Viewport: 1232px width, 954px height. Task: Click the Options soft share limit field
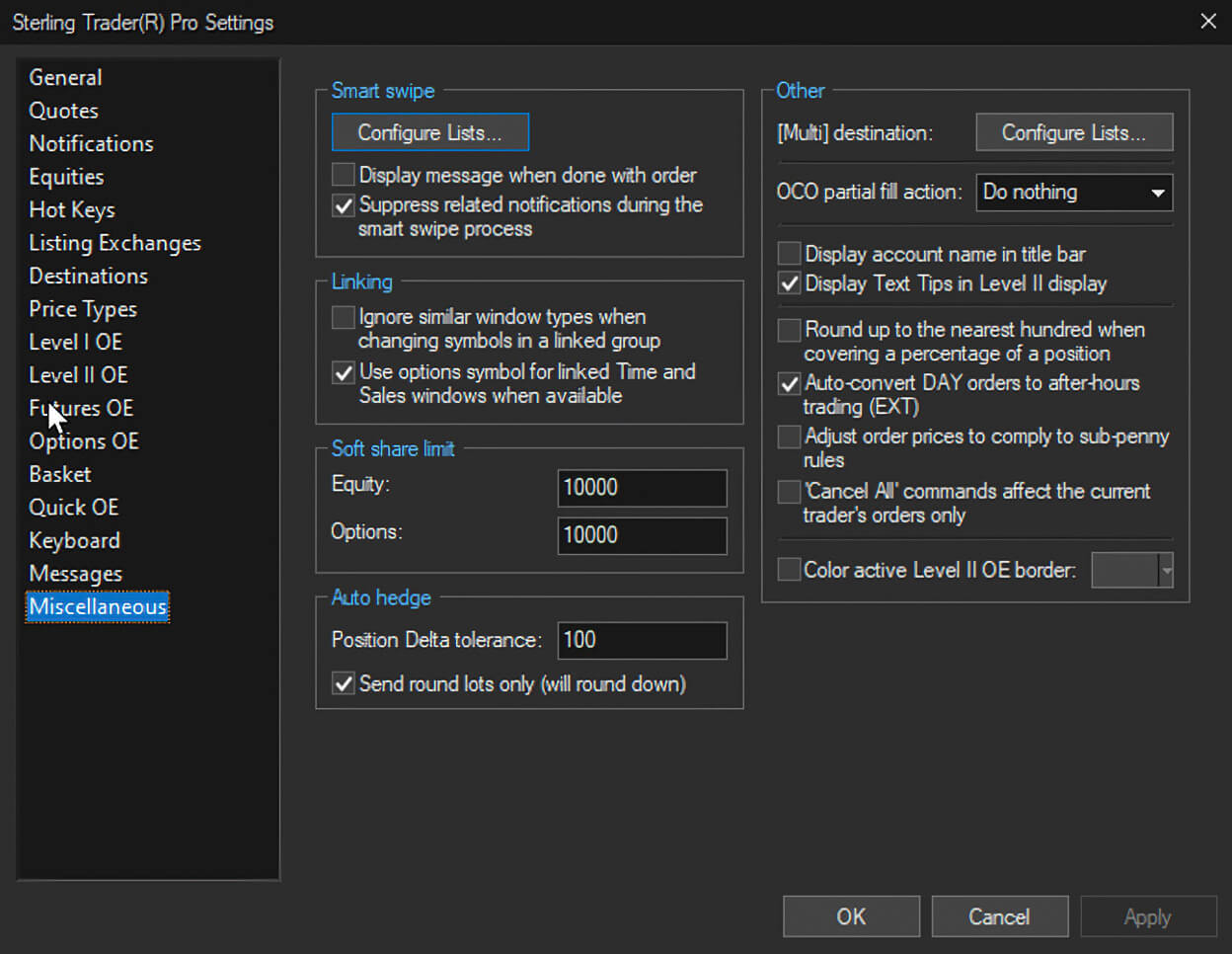coord(642,535)
